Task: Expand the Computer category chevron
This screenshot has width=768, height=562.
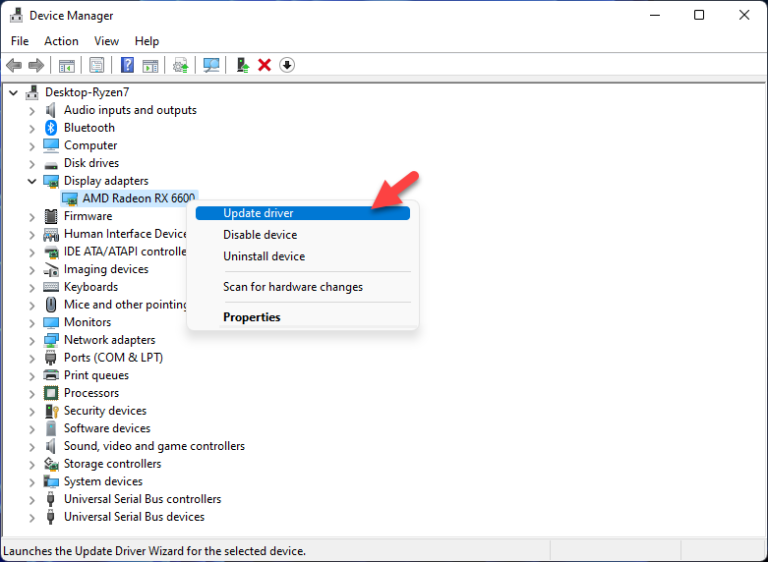Action: pos(32,147)
